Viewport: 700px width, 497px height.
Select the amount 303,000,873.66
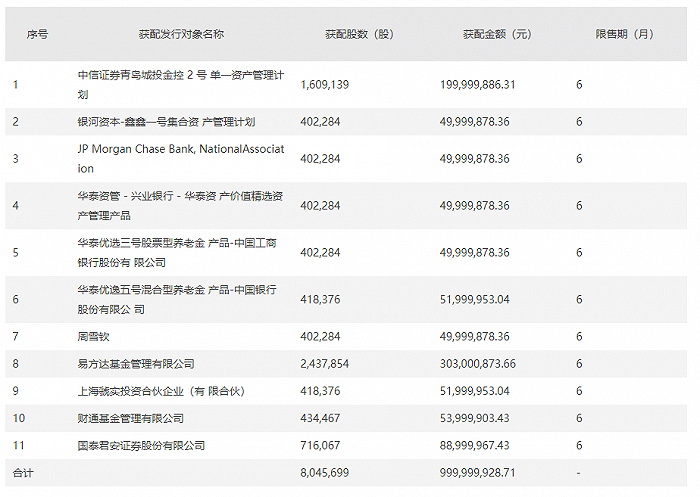pyautogui.click(x=478, y=363)
